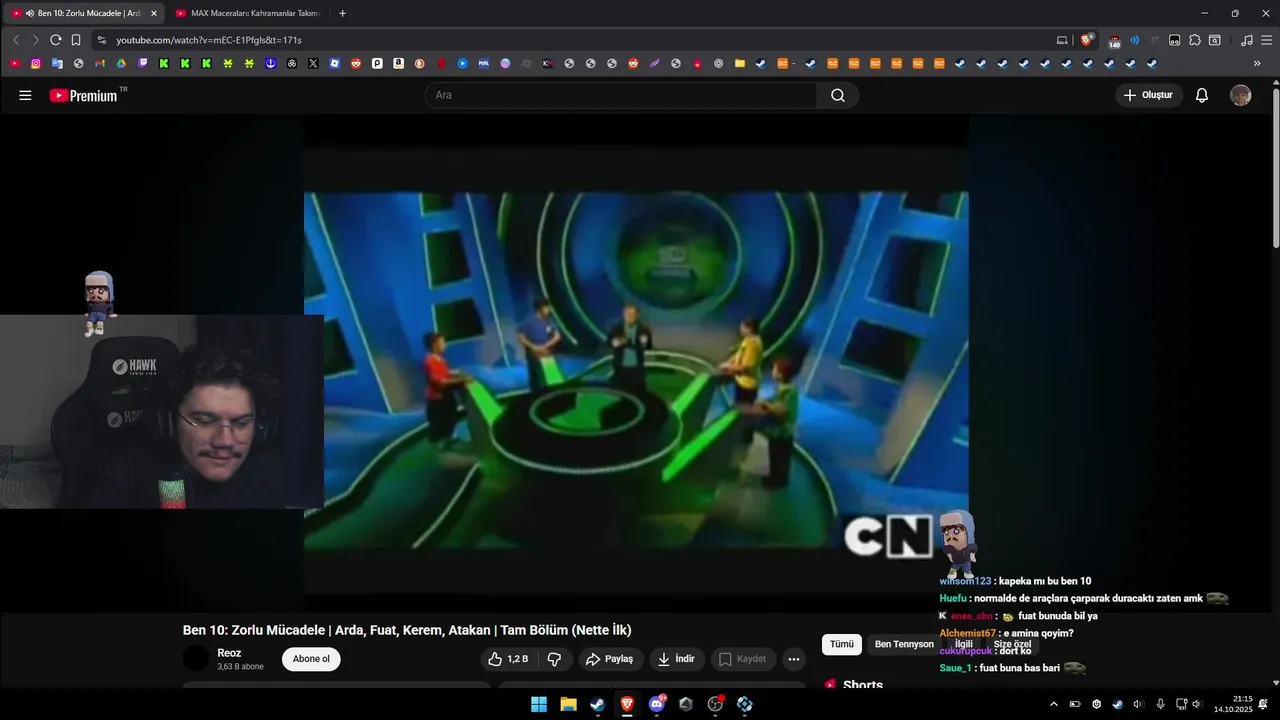Open the Google Drive bookmark
This screenshot has width=1280, height=720.
[121, 63]
